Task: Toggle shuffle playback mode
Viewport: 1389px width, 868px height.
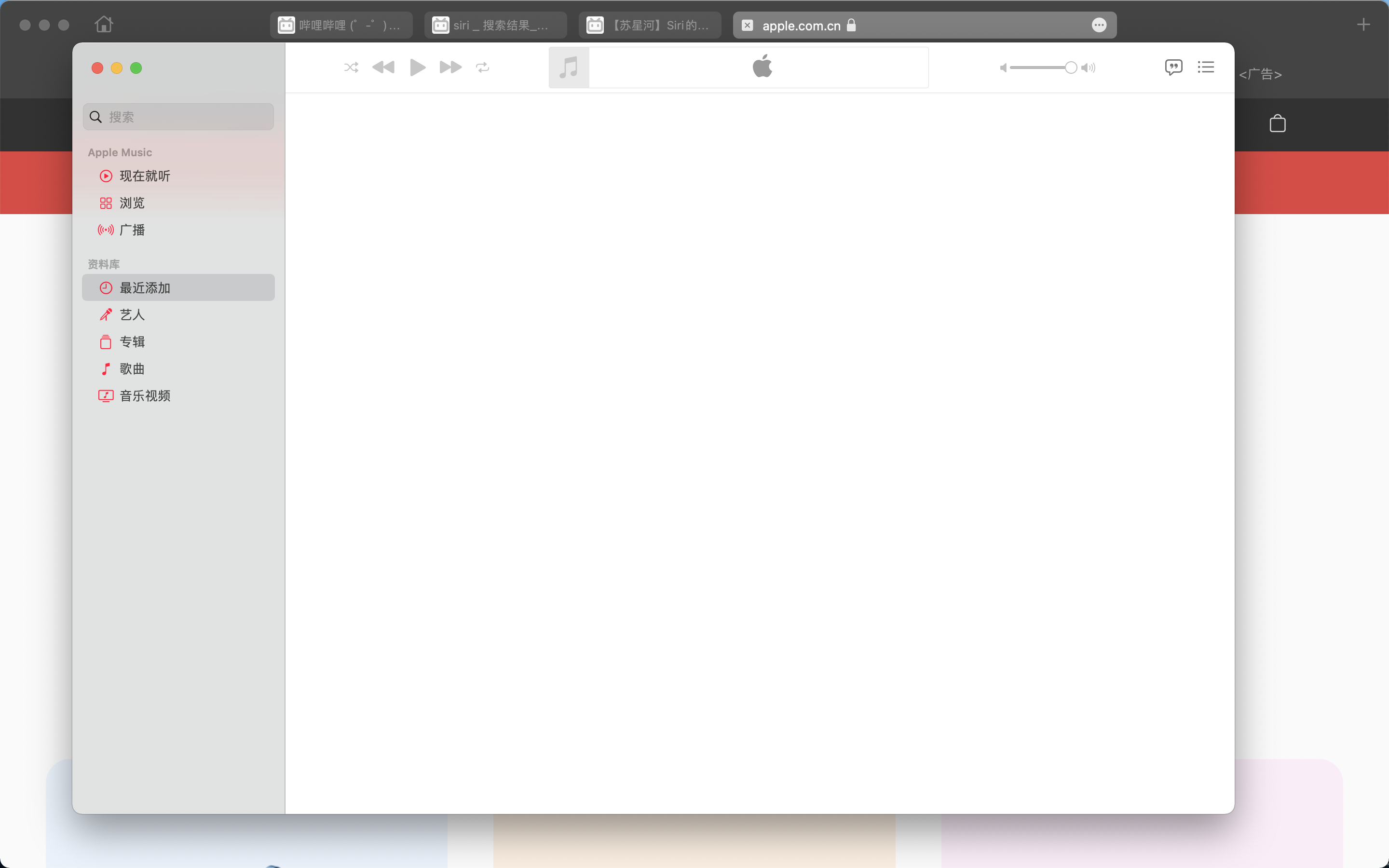Action: click(351, 68)
